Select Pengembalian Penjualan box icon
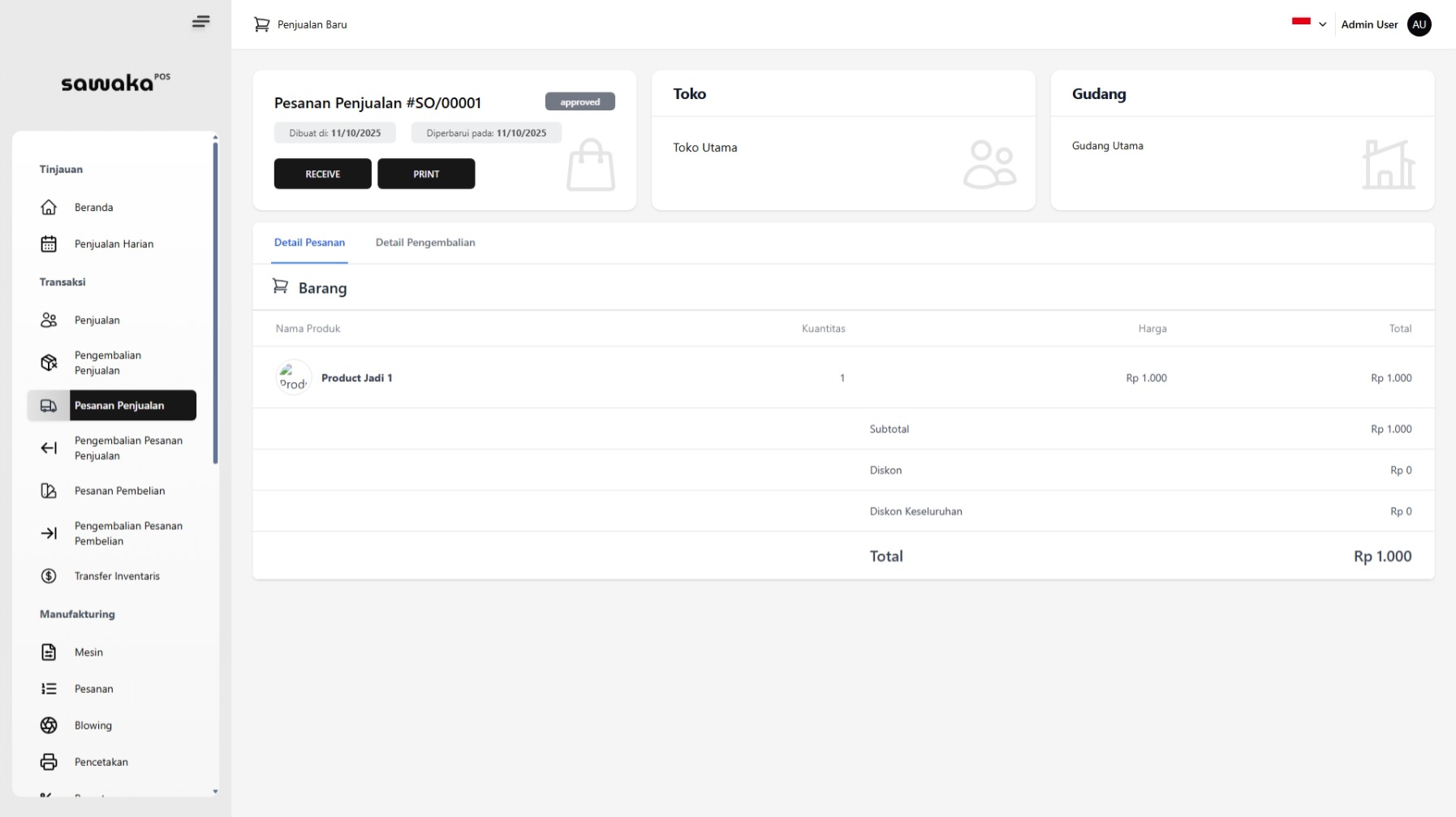Viewport: 1456px width, 817px height. pyautogui.click(x=49, y=363)
